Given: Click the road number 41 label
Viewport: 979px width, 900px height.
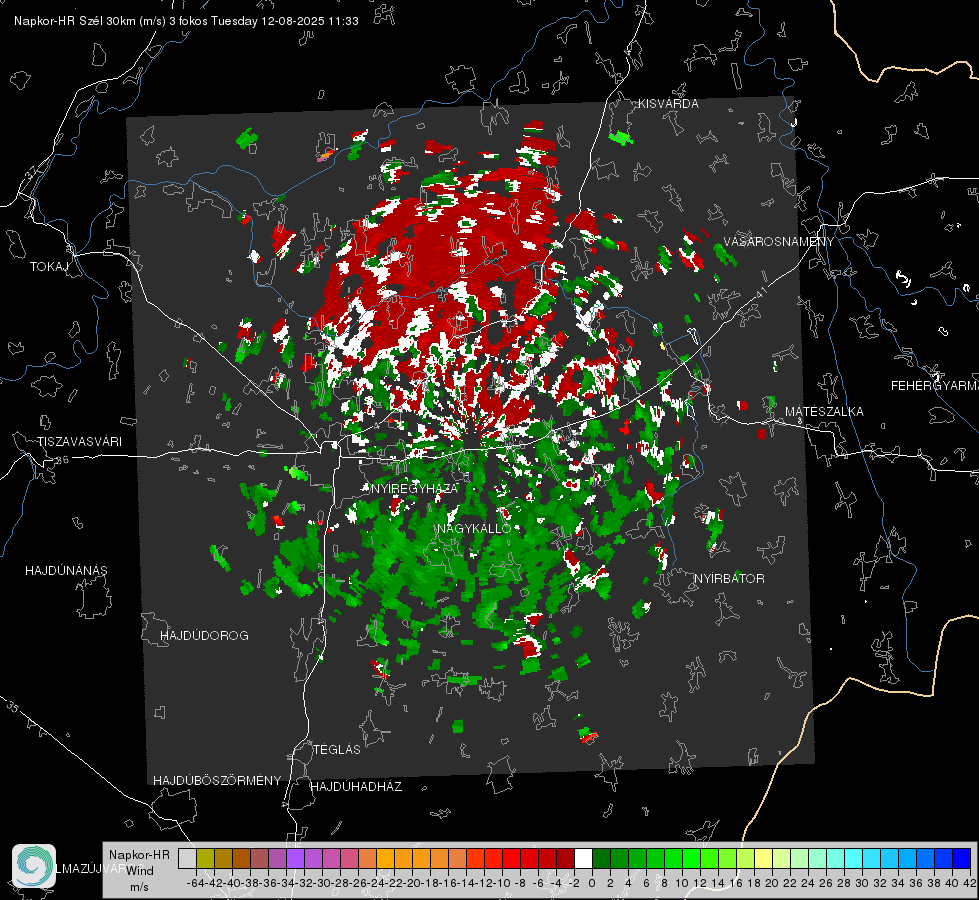Looking at the screenshot, I should [x=760, y=292].
